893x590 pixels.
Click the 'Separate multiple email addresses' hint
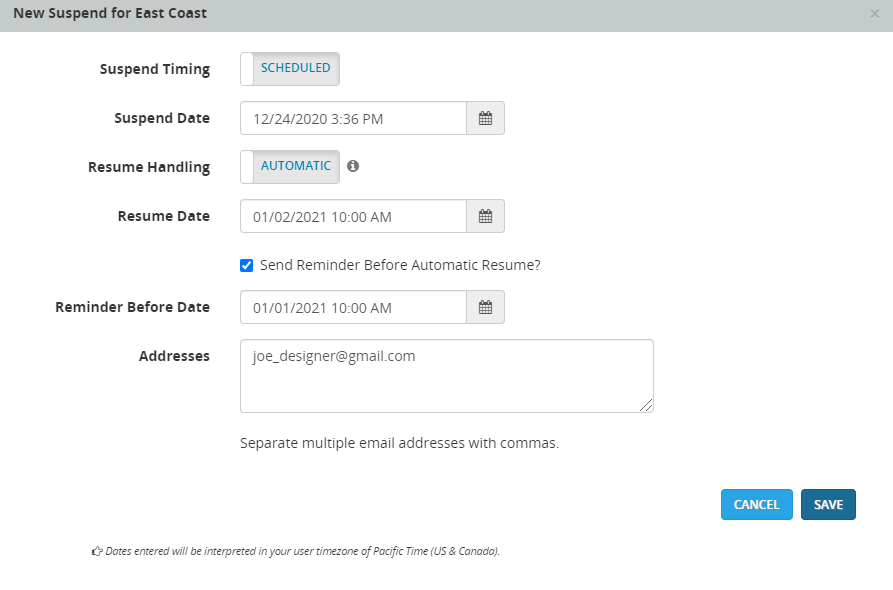click(399, 442)
